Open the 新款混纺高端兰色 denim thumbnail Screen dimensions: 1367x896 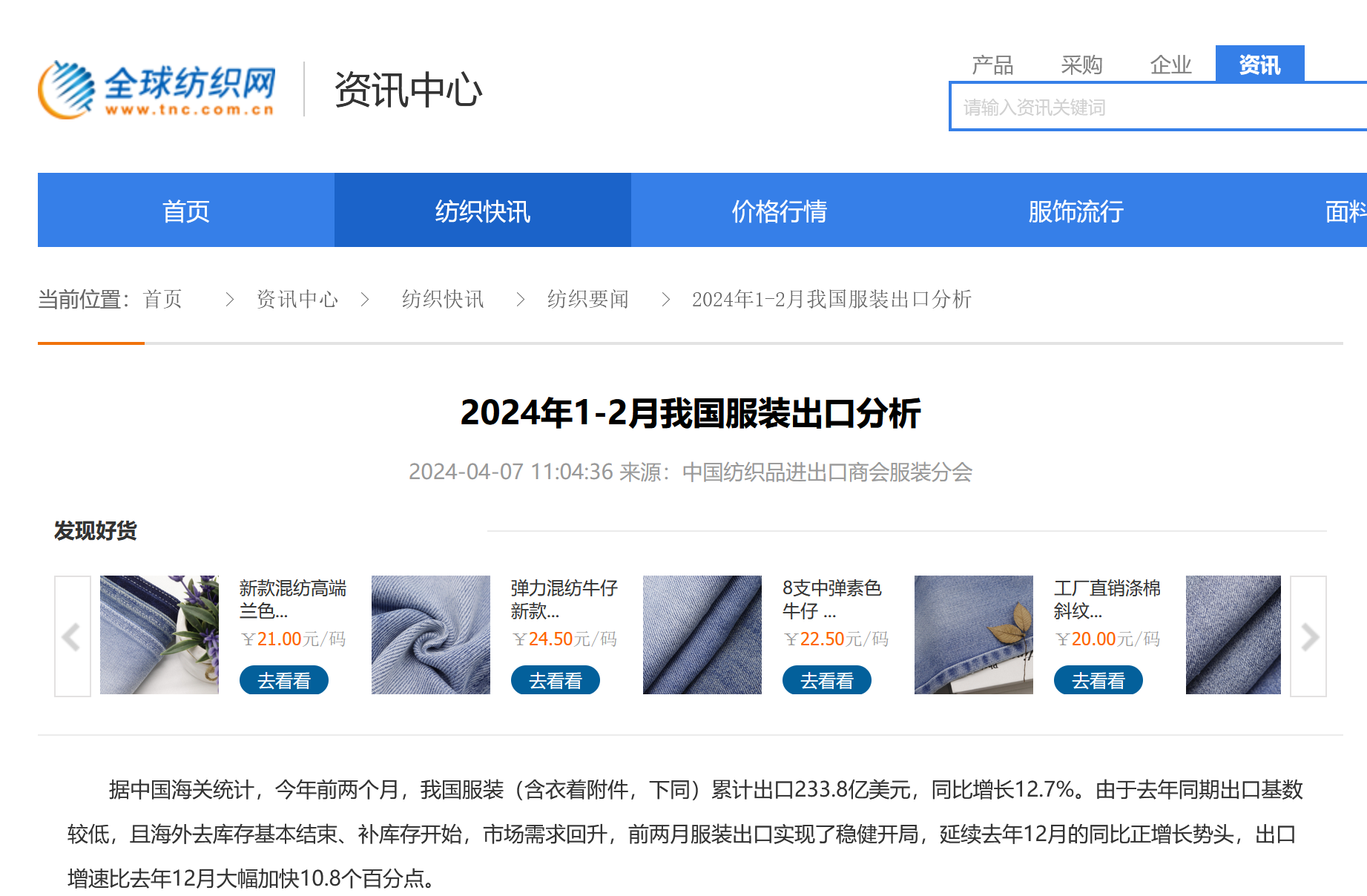point(159,635)
